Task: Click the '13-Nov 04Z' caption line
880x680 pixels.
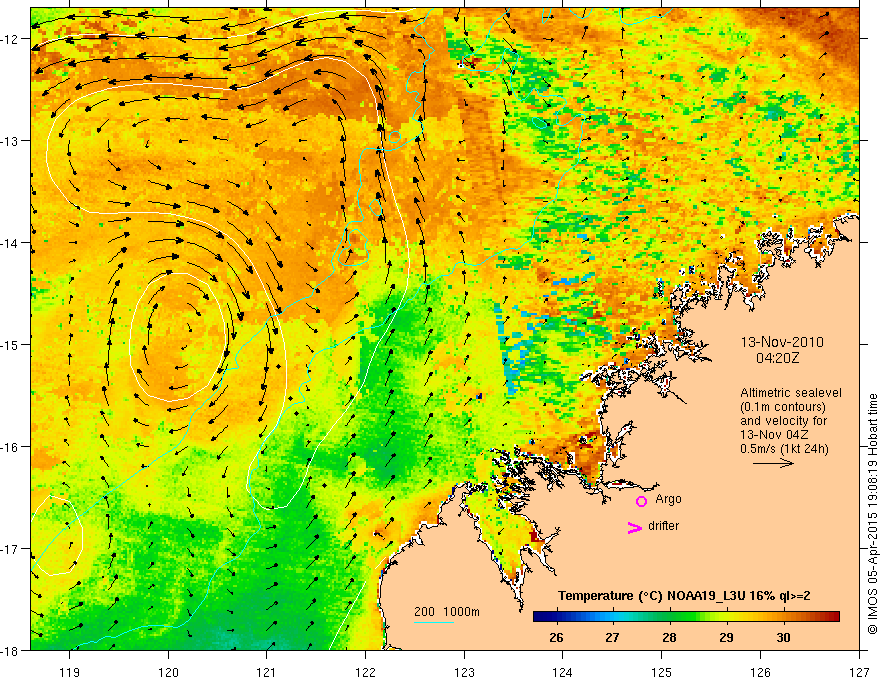Action: tap(776, 435)
